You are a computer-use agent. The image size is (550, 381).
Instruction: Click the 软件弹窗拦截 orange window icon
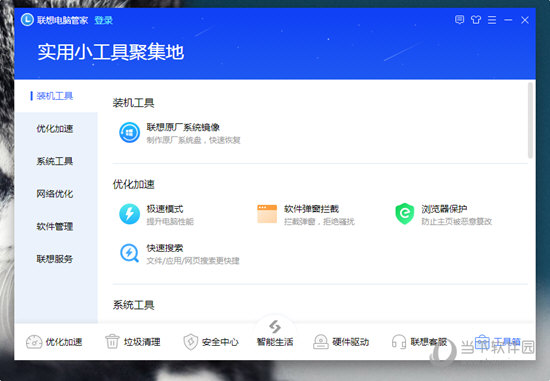[267, 214]
